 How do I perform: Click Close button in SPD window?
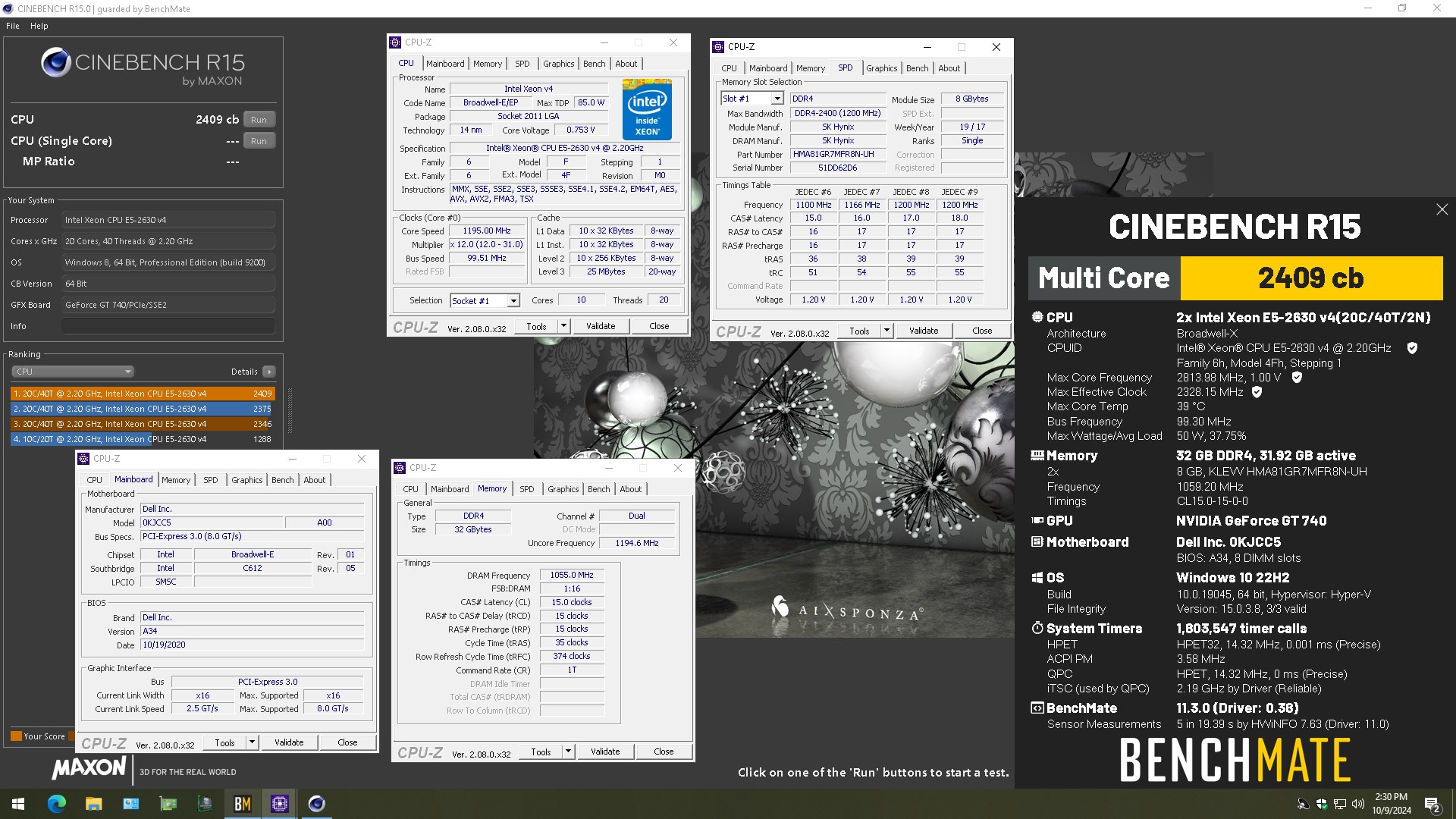tap(982, 331)
